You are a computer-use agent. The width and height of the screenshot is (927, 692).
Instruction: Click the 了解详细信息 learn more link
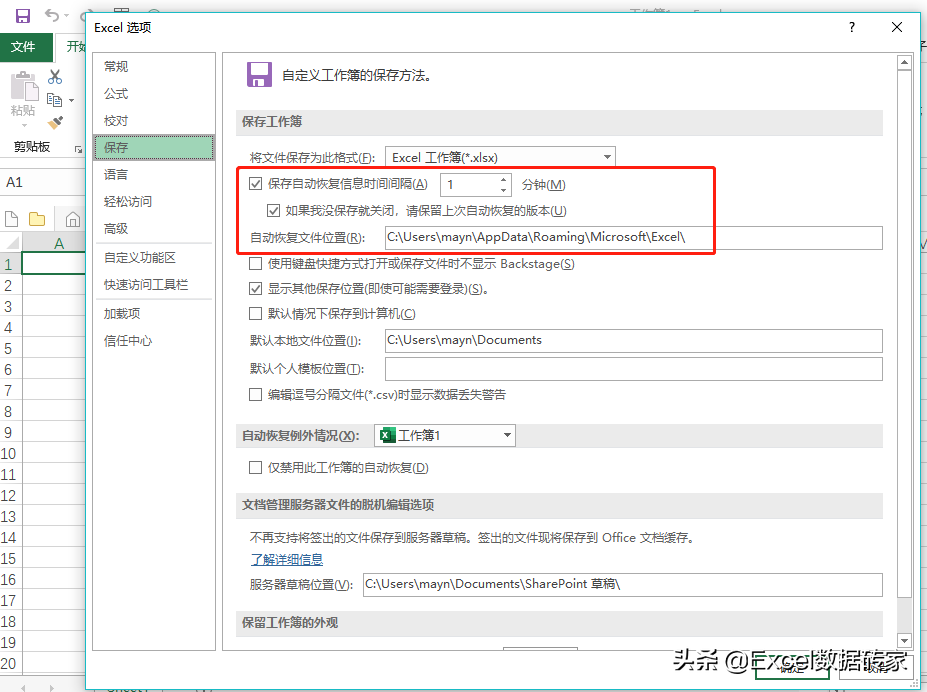287,559
